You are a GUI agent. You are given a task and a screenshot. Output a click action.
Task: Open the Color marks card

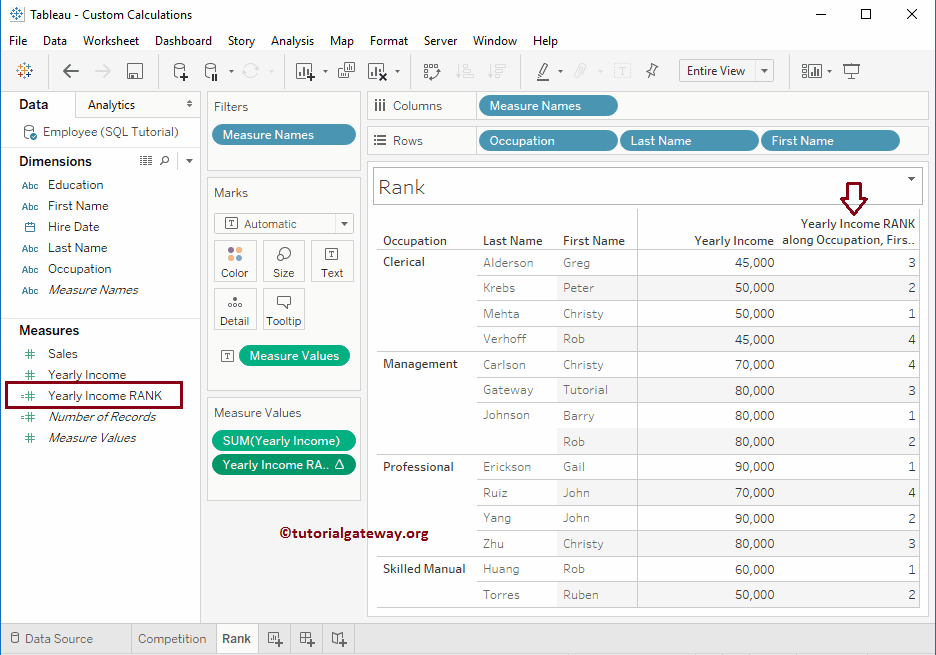click(235, 261)
